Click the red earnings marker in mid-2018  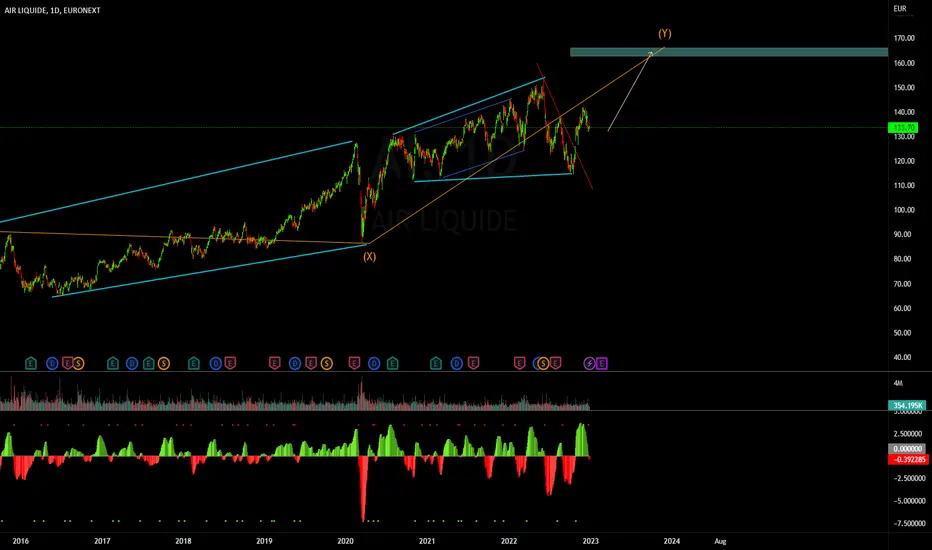coord(231,363)
